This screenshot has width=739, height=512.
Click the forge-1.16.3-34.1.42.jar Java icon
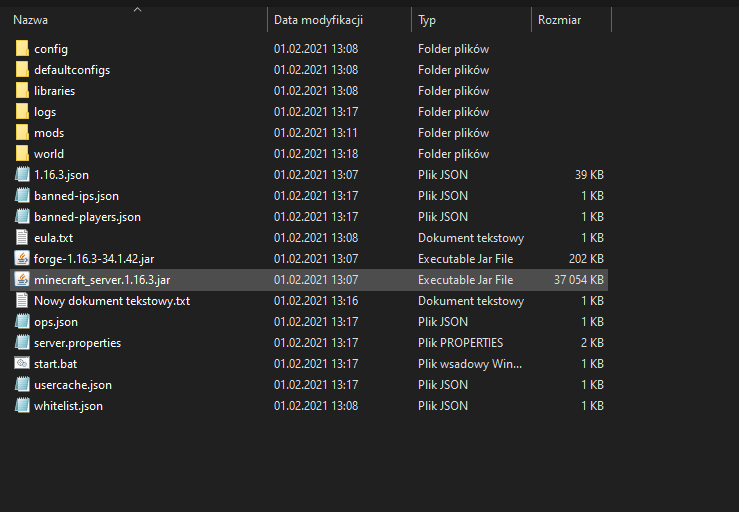(x=22, y=259)
